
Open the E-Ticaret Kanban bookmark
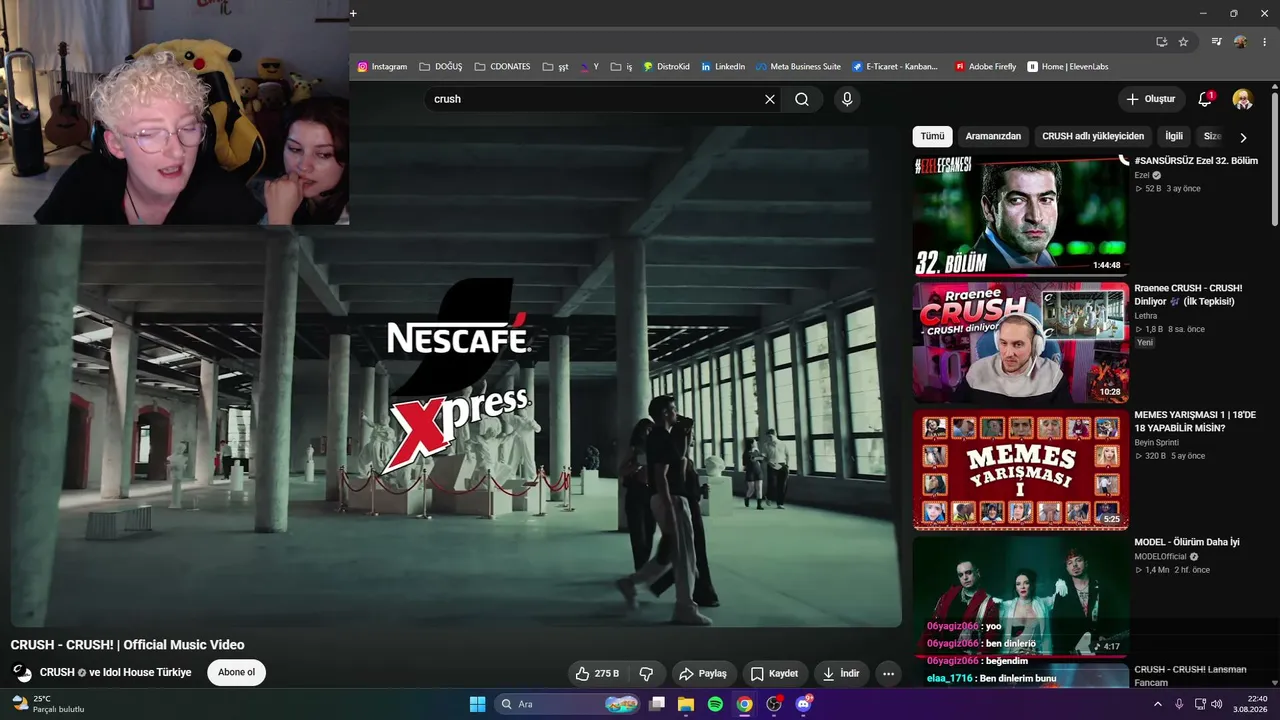[896, 67]
